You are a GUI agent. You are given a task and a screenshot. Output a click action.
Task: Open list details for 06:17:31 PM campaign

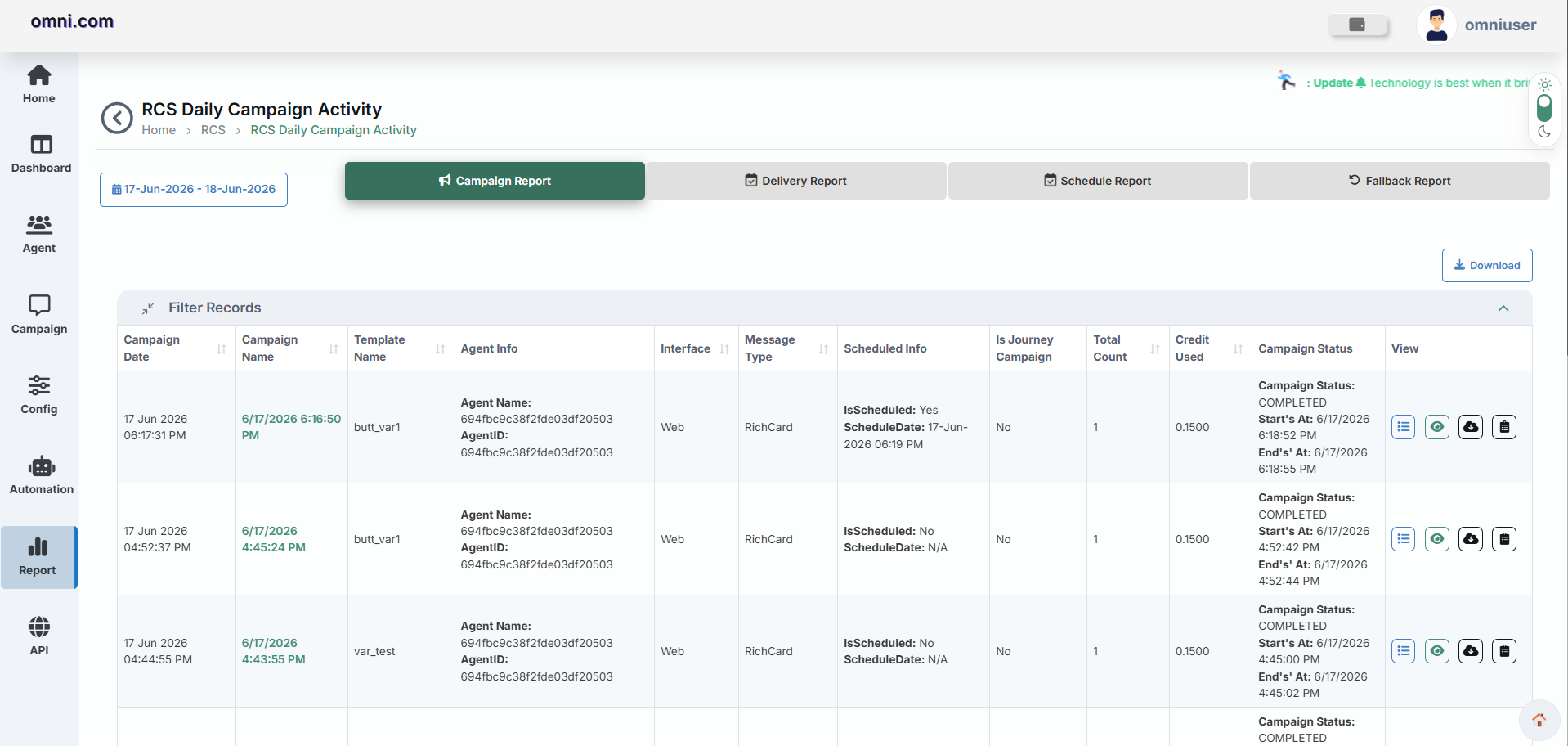coord(1404,427)
